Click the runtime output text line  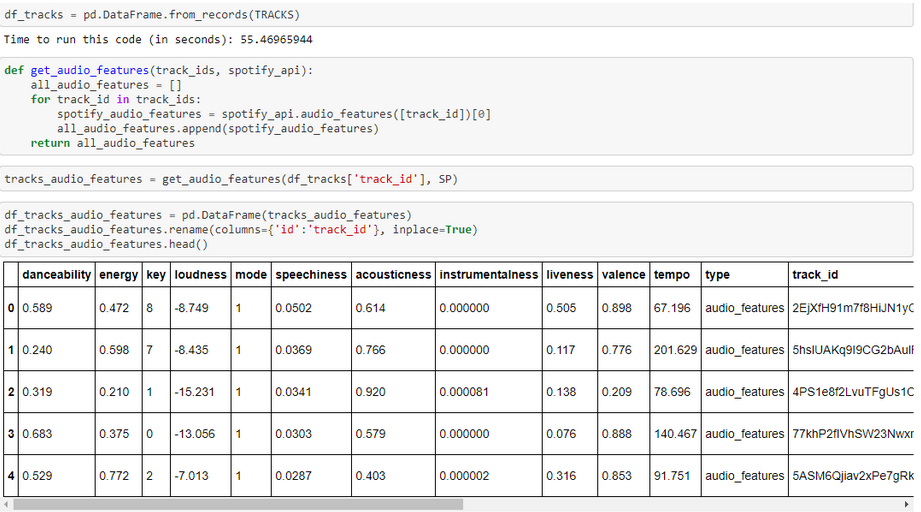pyautogui.click(x=158, y=40)
